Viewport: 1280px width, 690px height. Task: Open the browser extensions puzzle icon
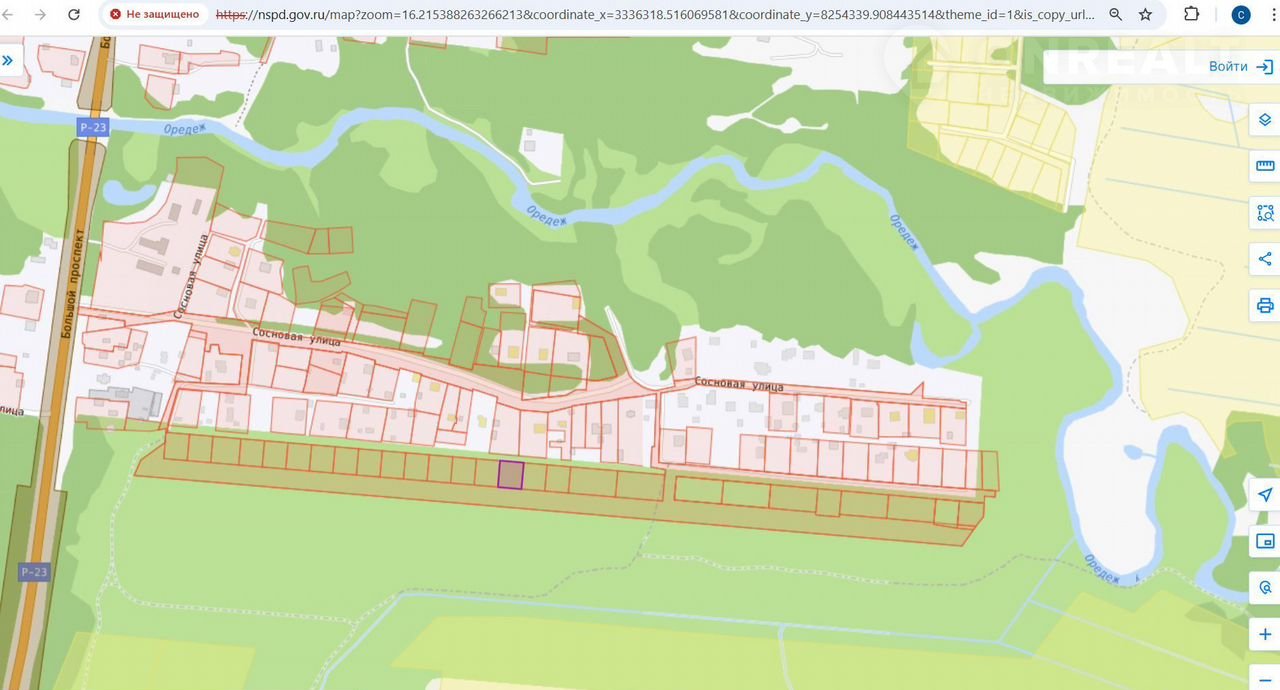[x=1191, y=15]
